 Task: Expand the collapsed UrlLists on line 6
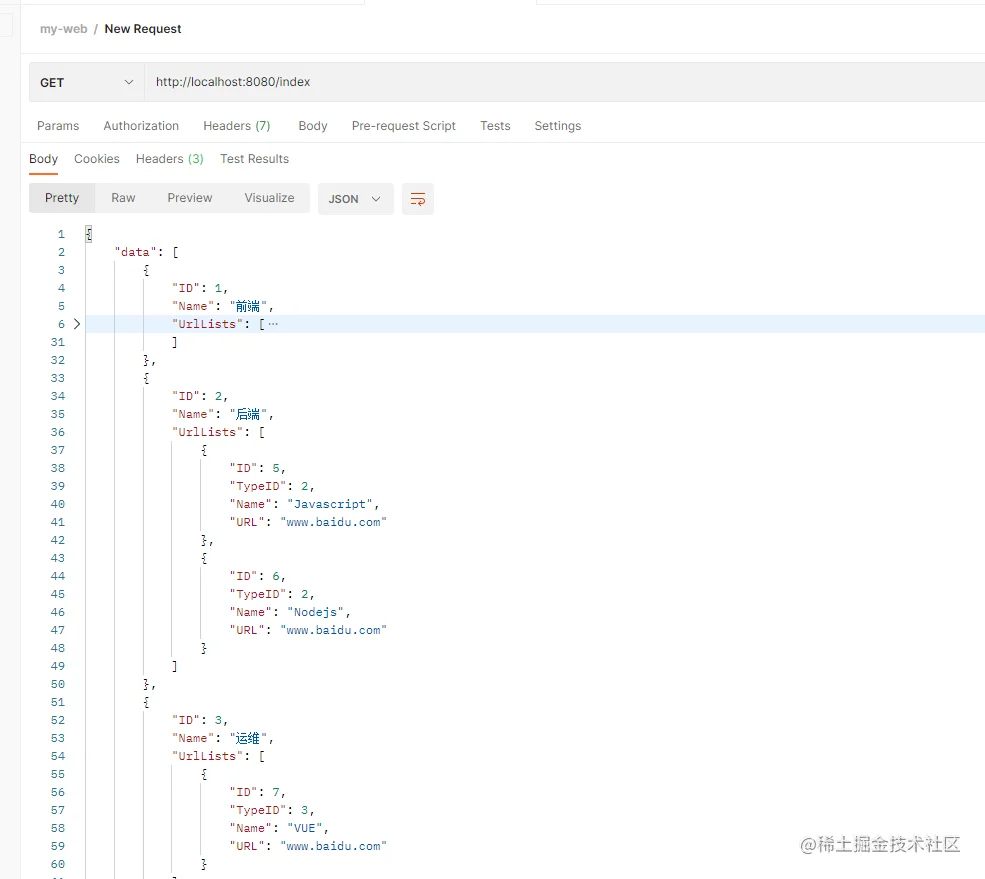point(77,324)
